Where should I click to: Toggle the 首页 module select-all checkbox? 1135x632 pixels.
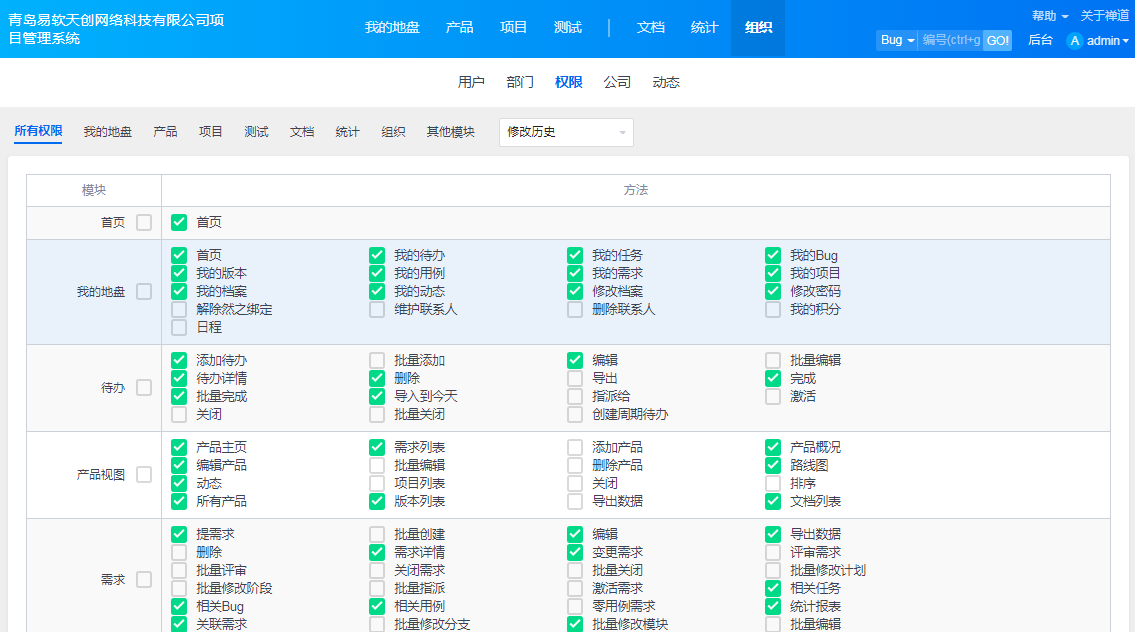tap(144, 222)
